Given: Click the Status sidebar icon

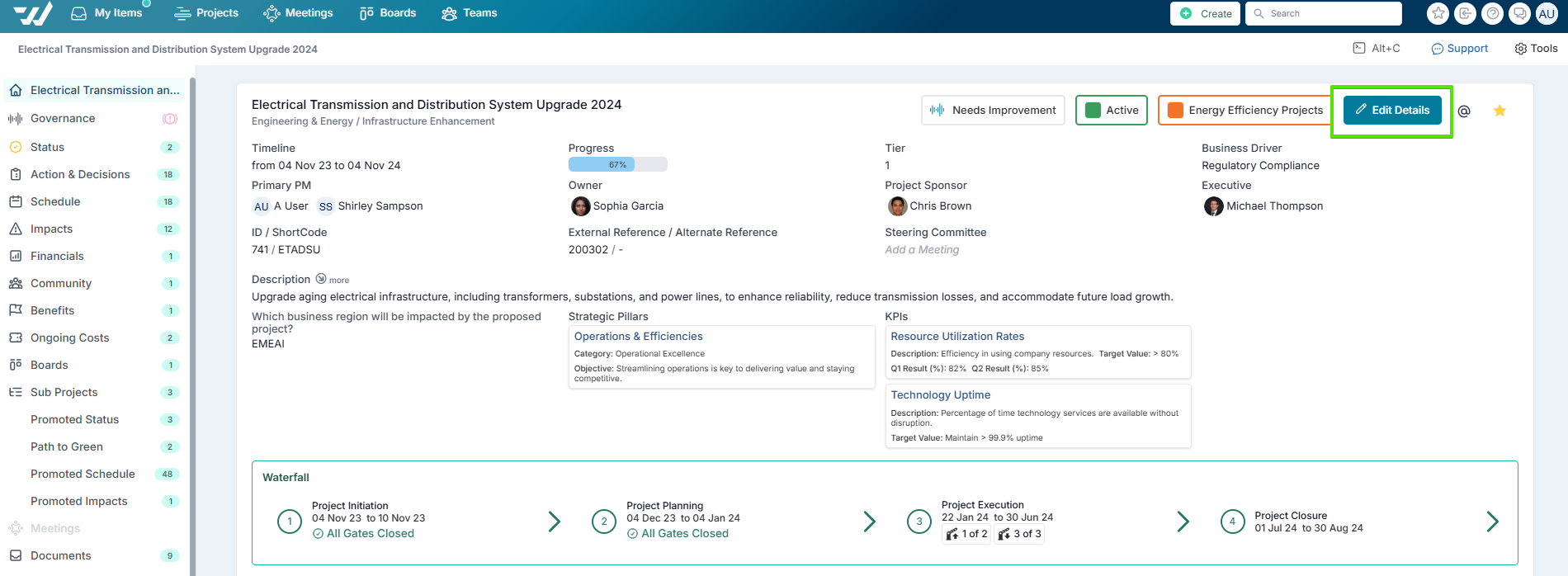Looking at the screenshot, I should click(x=16, y=147).
